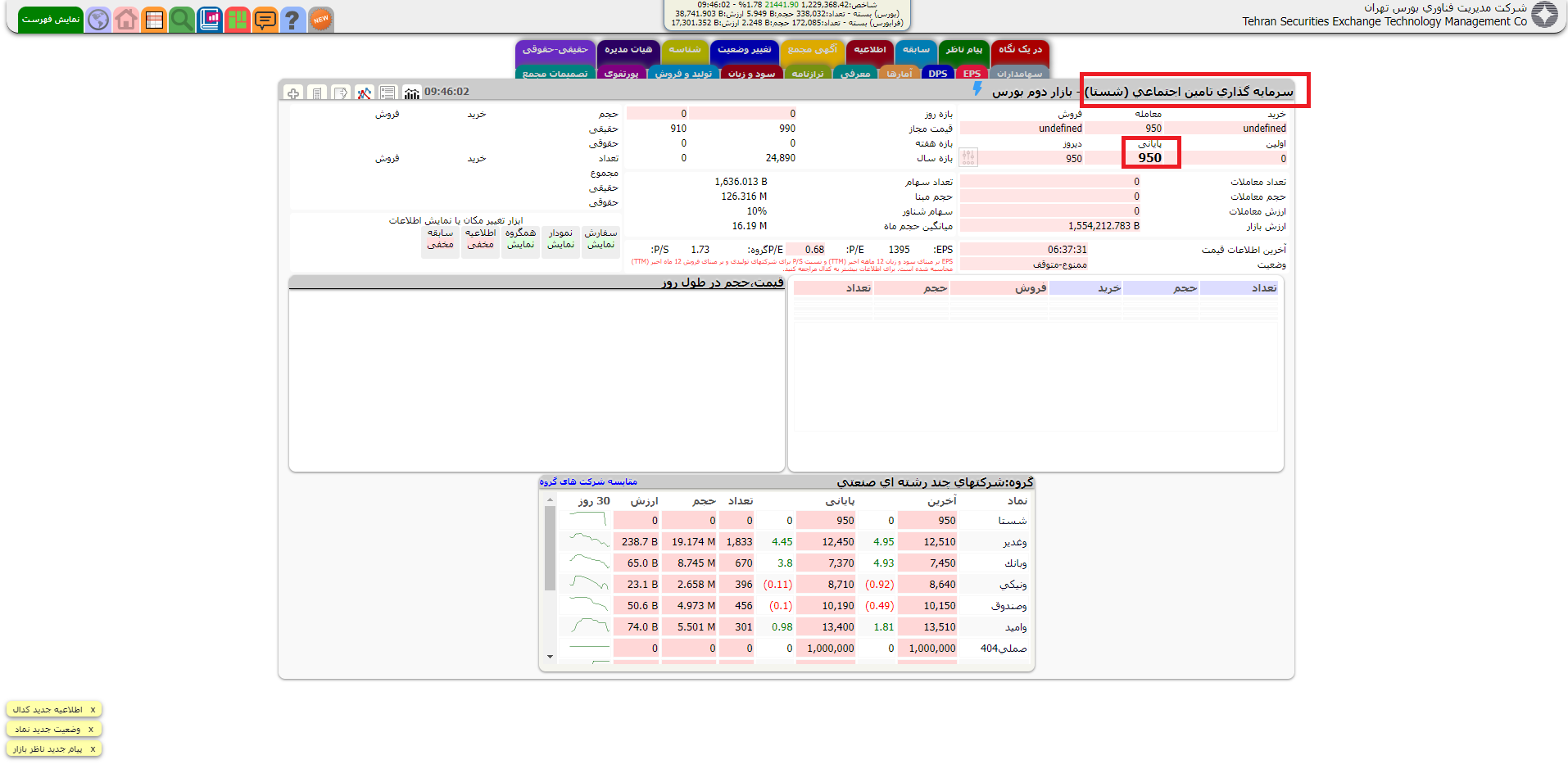Viewport: 1568px width, 764px height.
Task: Click the settings sliders icon near بازه سال
Action: pos(968,157)
